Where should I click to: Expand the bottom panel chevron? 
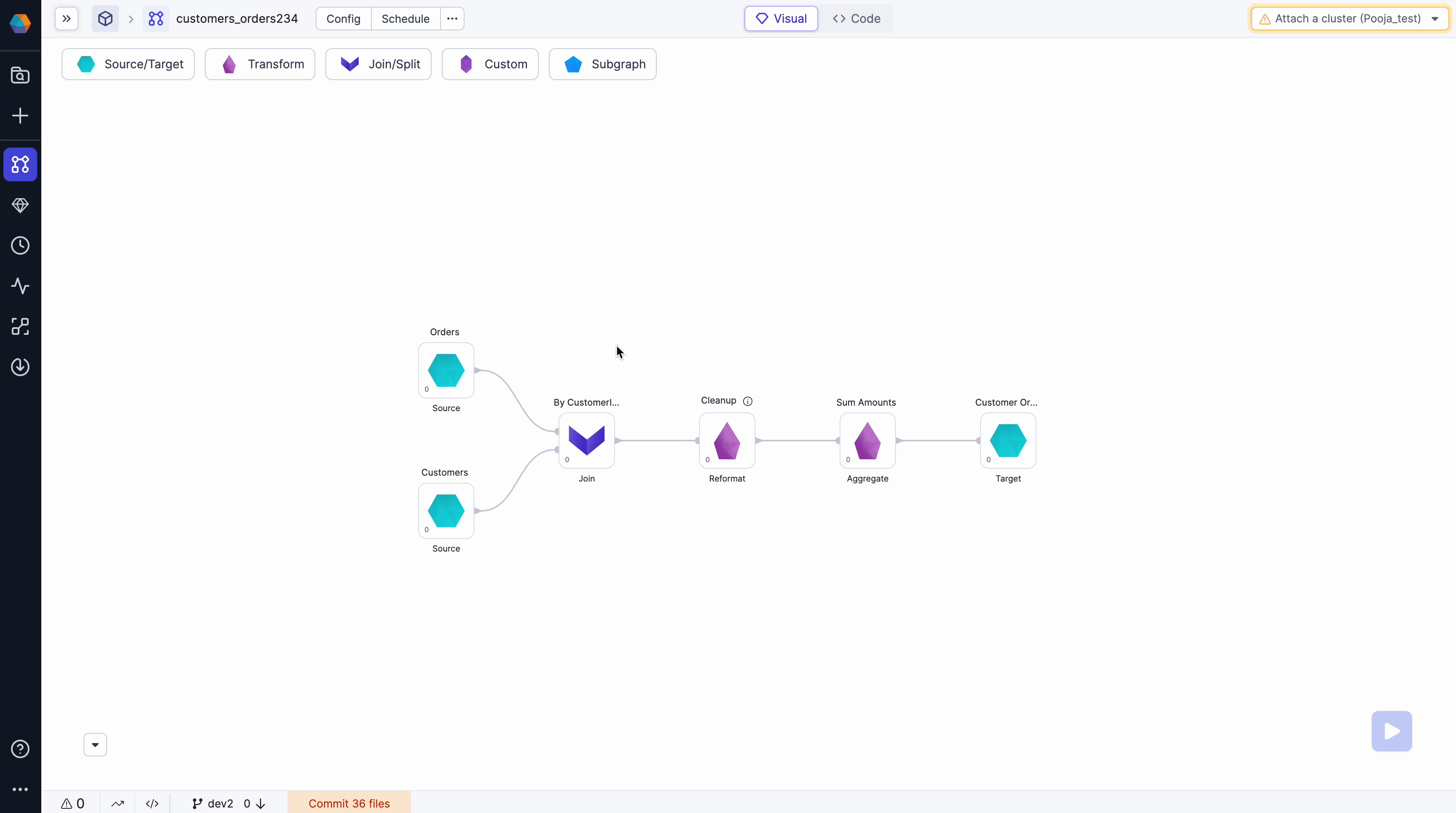coord(95,744)
